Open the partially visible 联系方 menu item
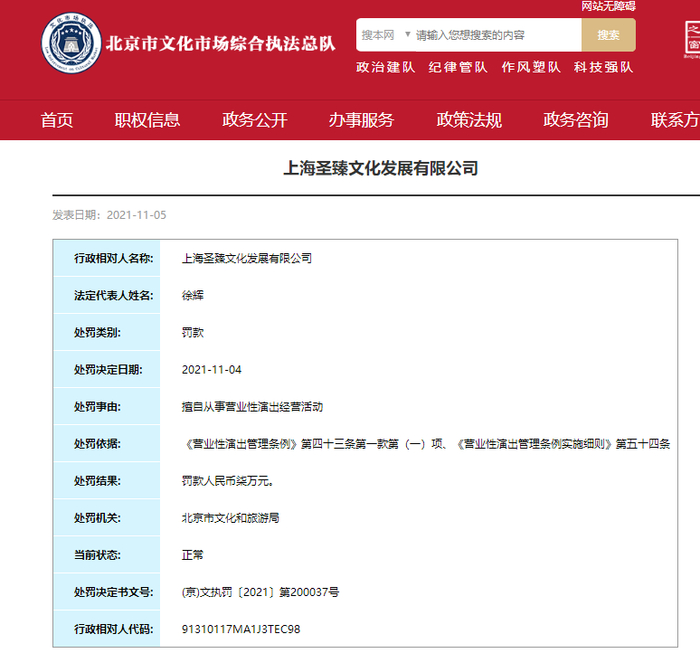Screen dimensions: 700x663 [675, 120]
